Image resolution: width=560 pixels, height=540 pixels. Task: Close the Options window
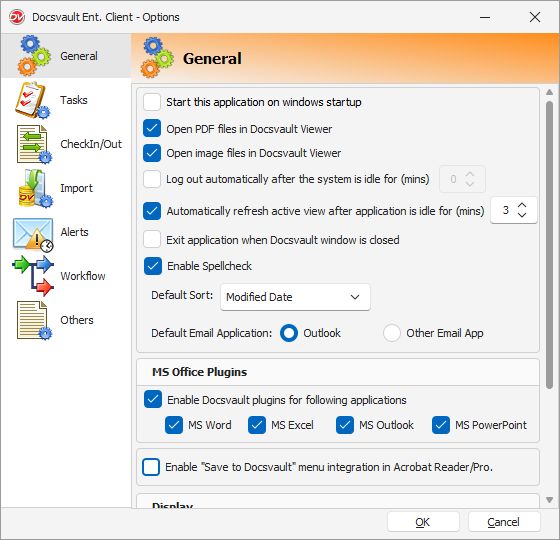(x=535, y=17)
